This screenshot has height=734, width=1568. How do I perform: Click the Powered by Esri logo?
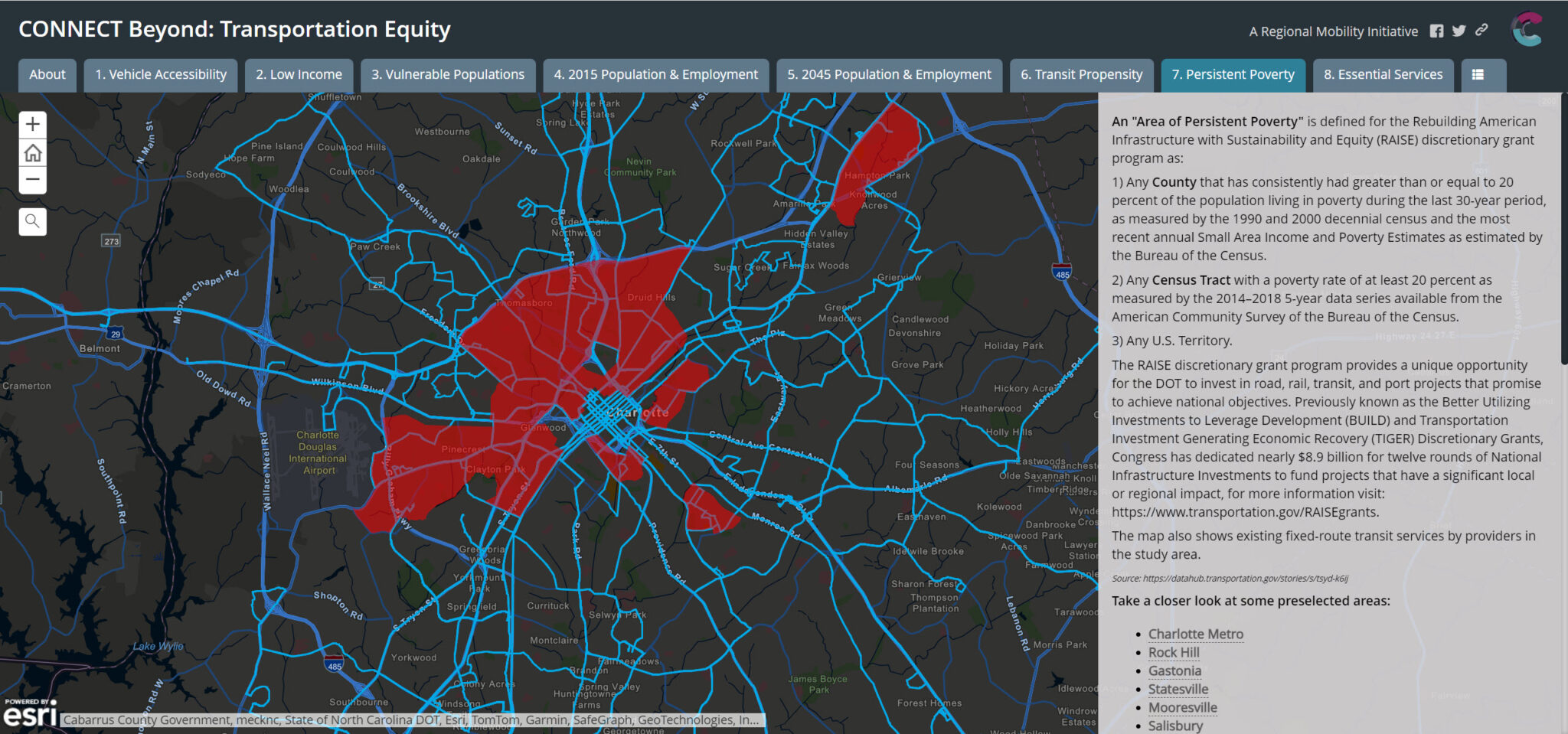pos(31,713)
